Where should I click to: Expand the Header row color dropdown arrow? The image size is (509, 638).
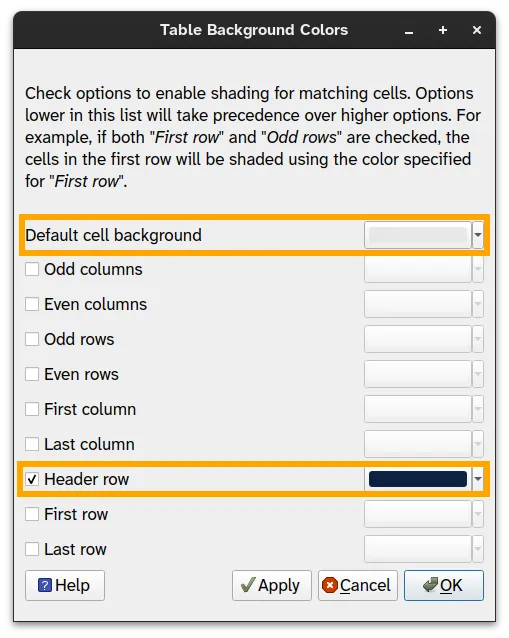(x=478, y=479)
